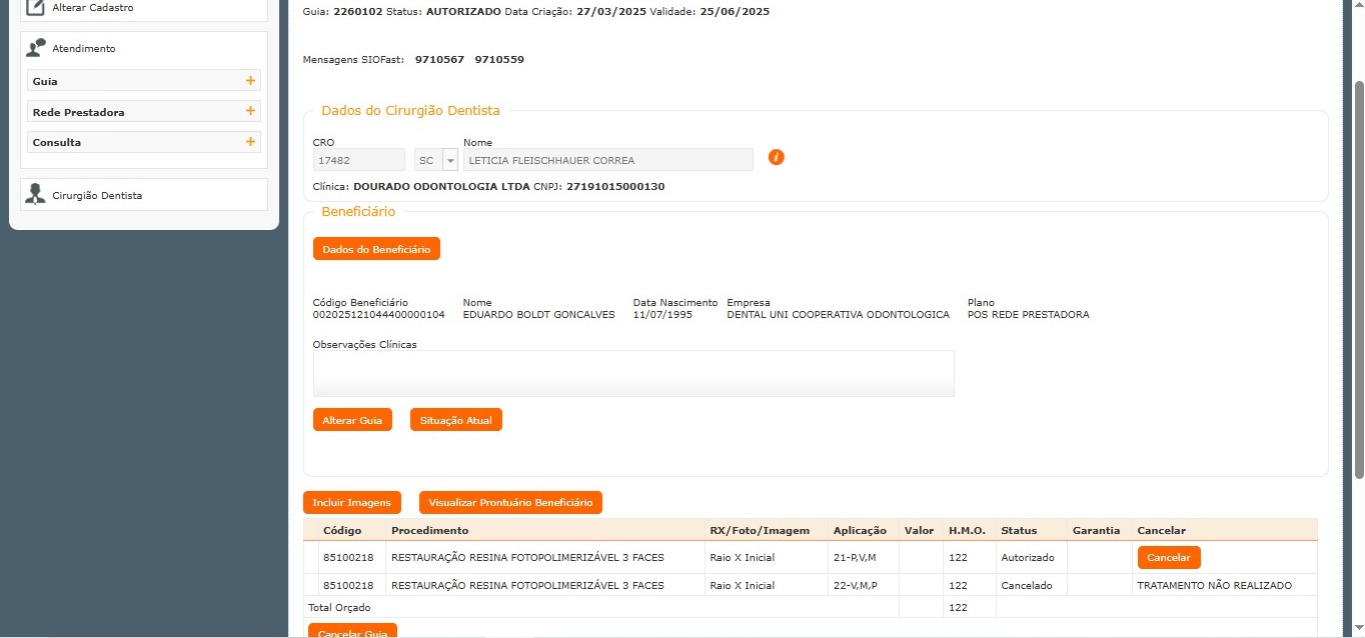Click inside Observações Clínicas text area
This screenshot has height=638, width=1365.
(x=633, y=373)
